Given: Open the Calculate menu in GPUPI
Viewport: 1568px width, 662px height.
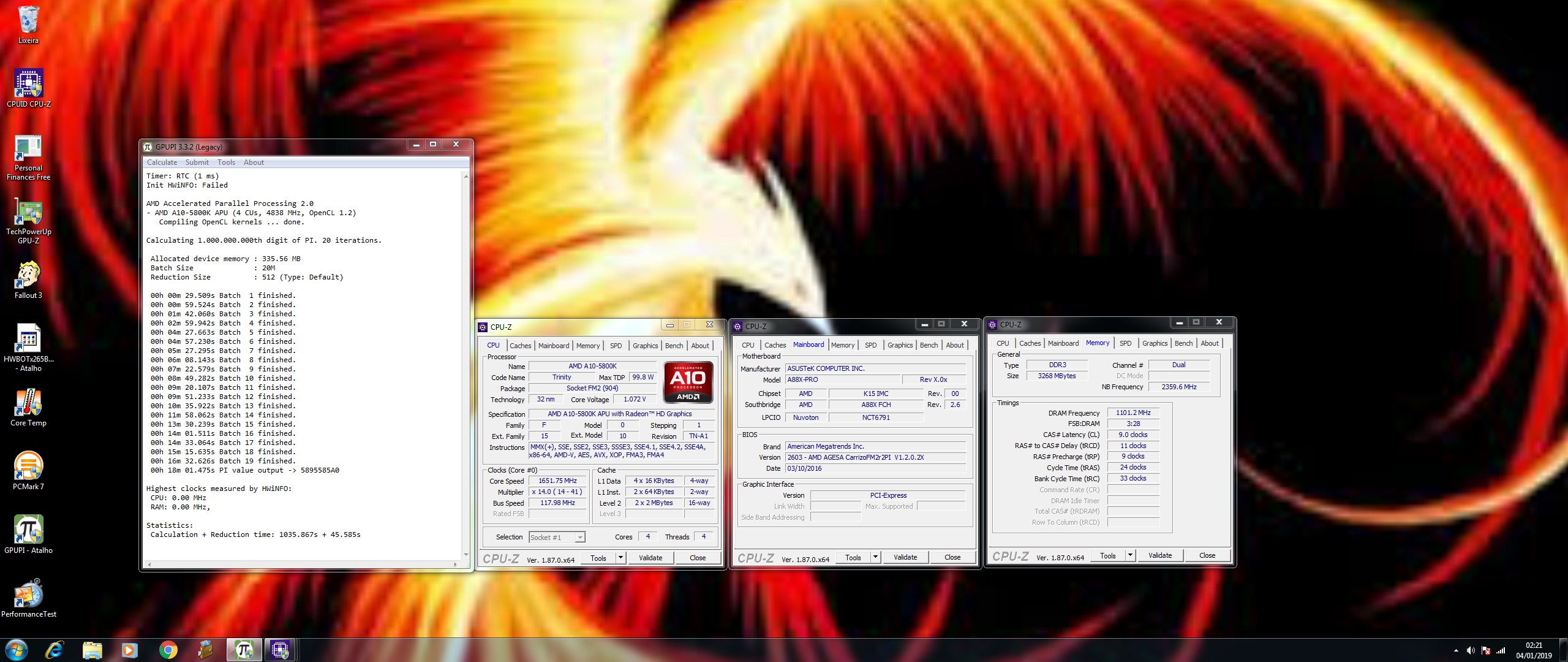Looking at the screenshot, I should click(162, 162).
